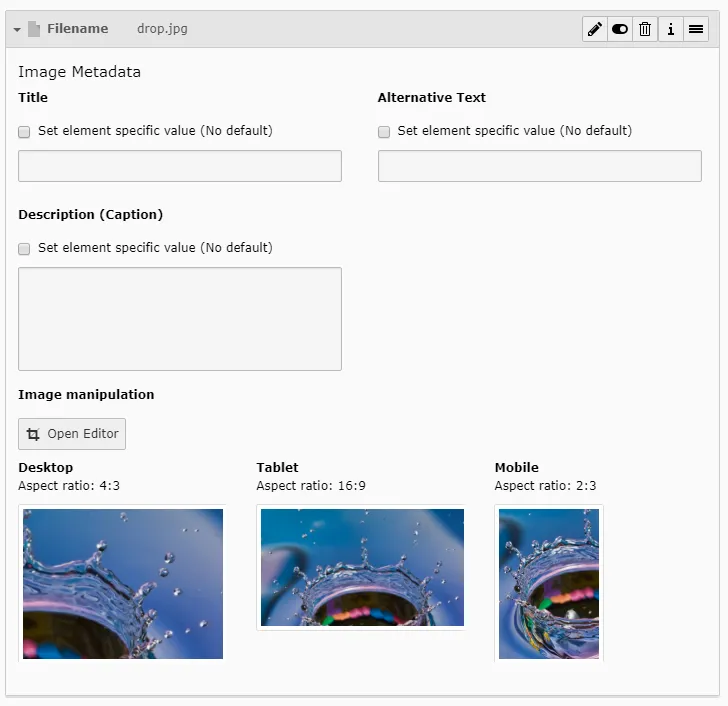Click the Desktop 4:3 crop thumbnail
728x706 pixels.
pos(123,583)
